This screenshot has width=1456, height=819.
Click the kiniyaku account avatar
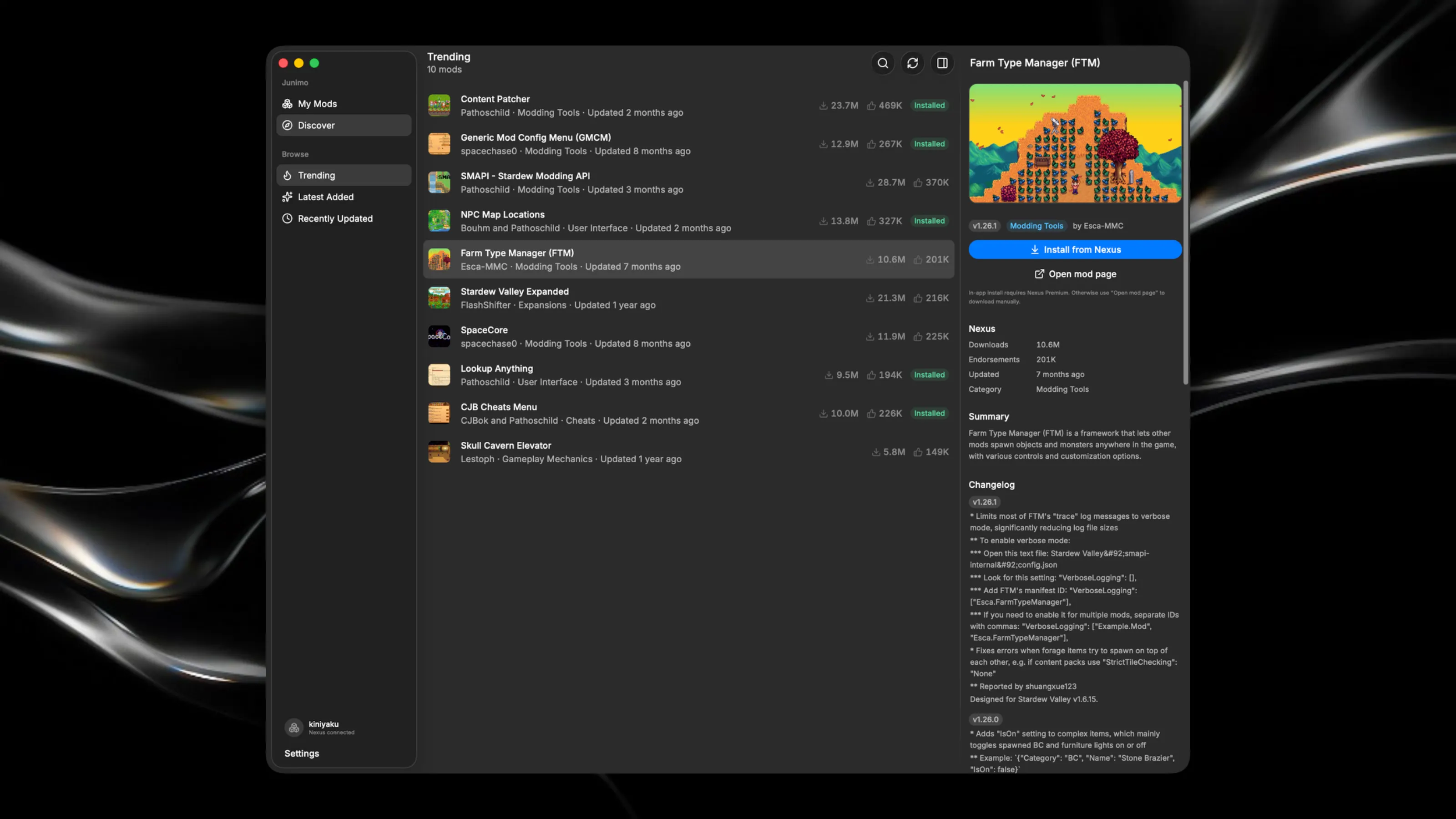[x=294, y=728]
